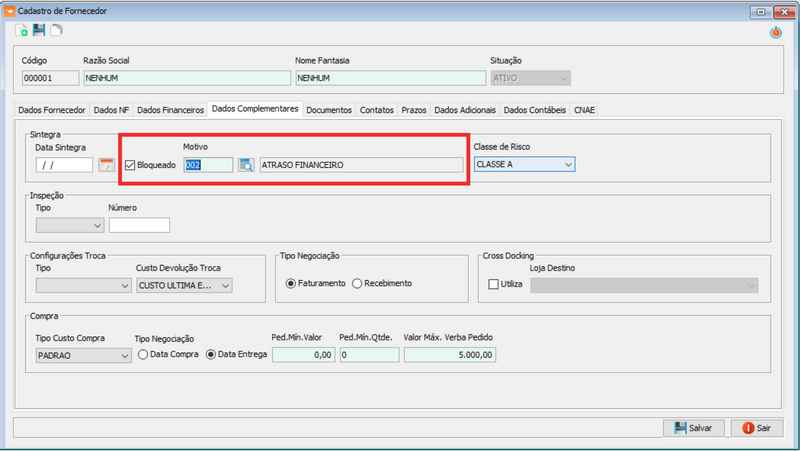Switch to the Dados Financeiros tab
This screenshot has height=451, width=800.
(170, 110)
